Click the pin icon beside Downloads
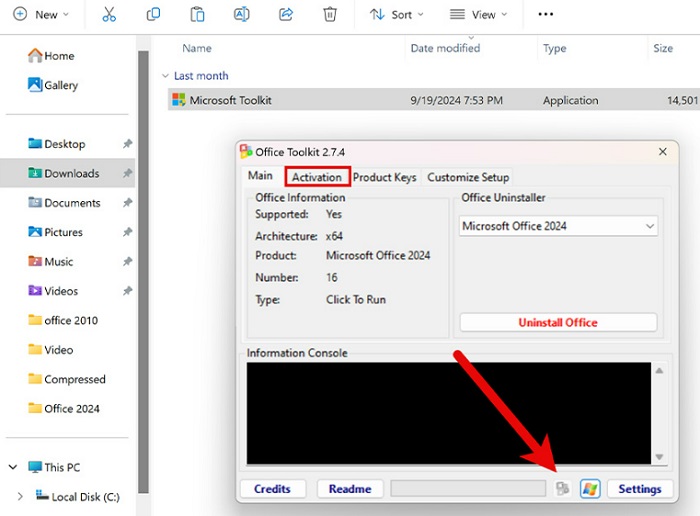700x516 pixels. click(128, 173)
